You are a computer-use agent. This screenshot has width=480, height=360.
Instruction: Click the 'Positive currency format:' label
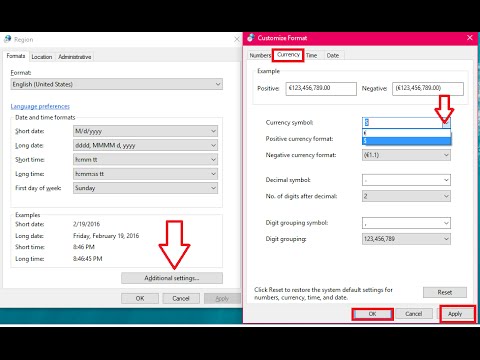[299, 139]
